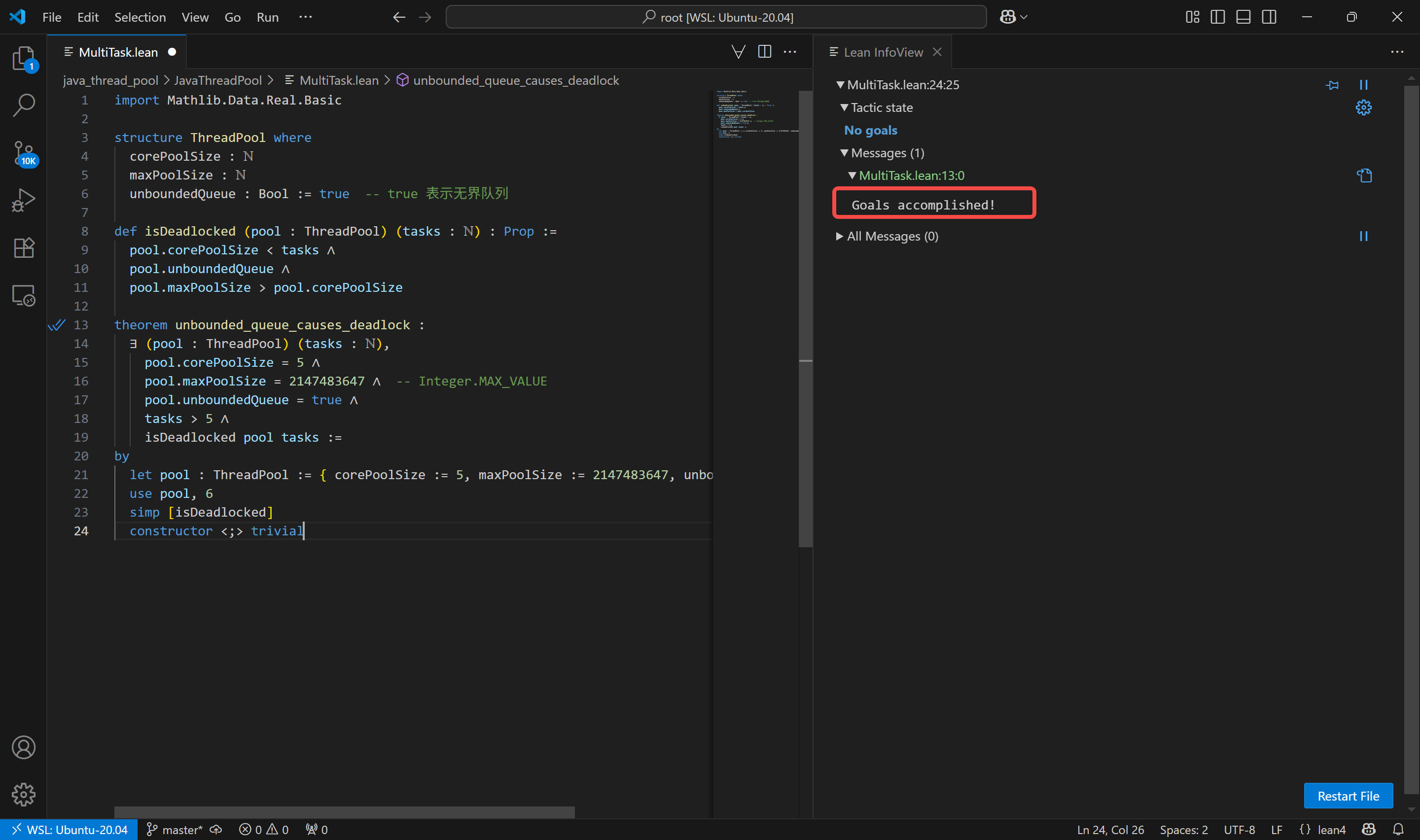Open the Selection menu
Viewport: 1420px width, 840px height.
tap(140, 17)
